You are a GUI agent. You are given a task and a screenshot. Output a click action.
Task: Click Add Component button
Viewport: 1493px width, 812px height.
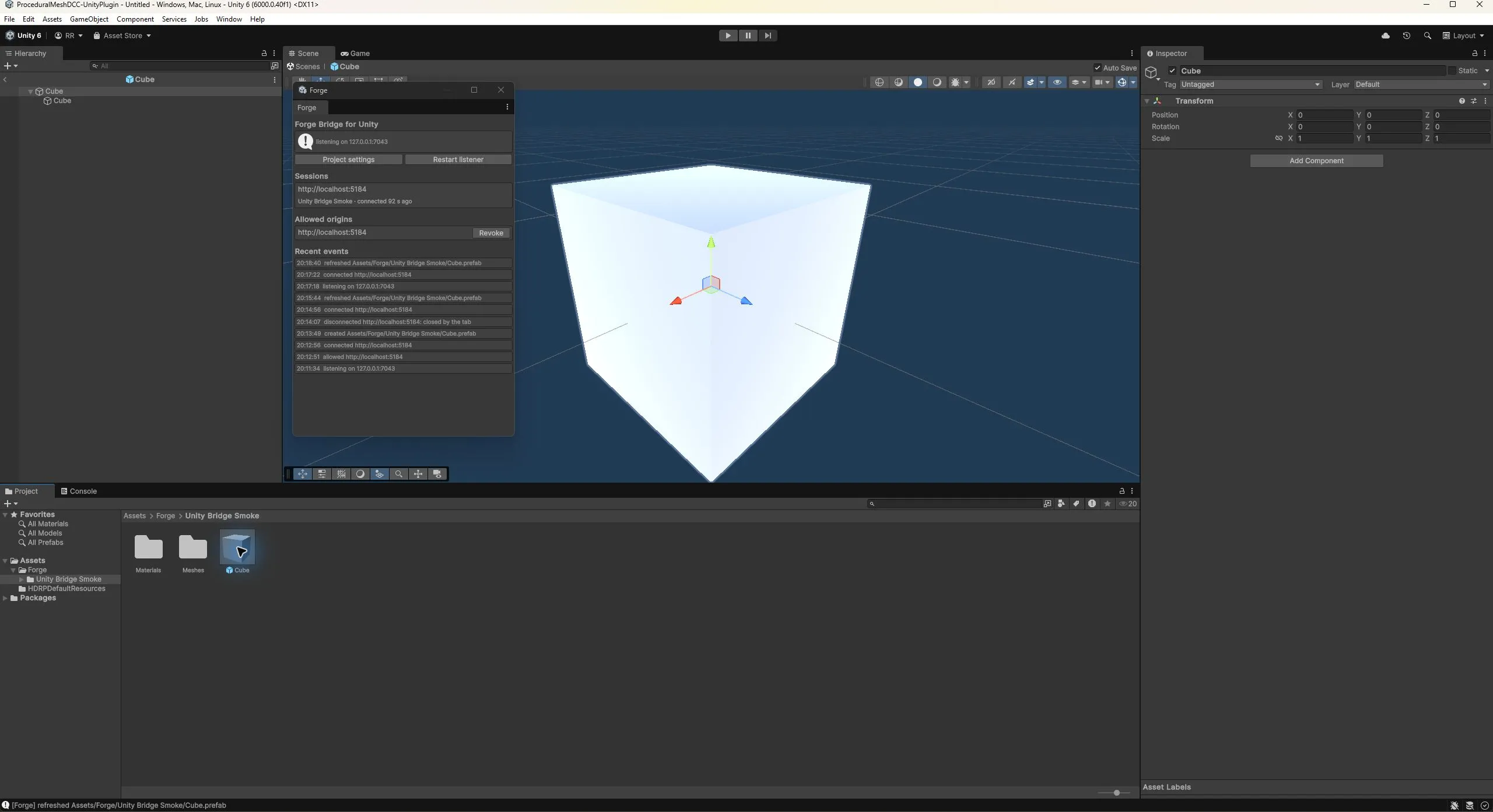click(1316, 161)
